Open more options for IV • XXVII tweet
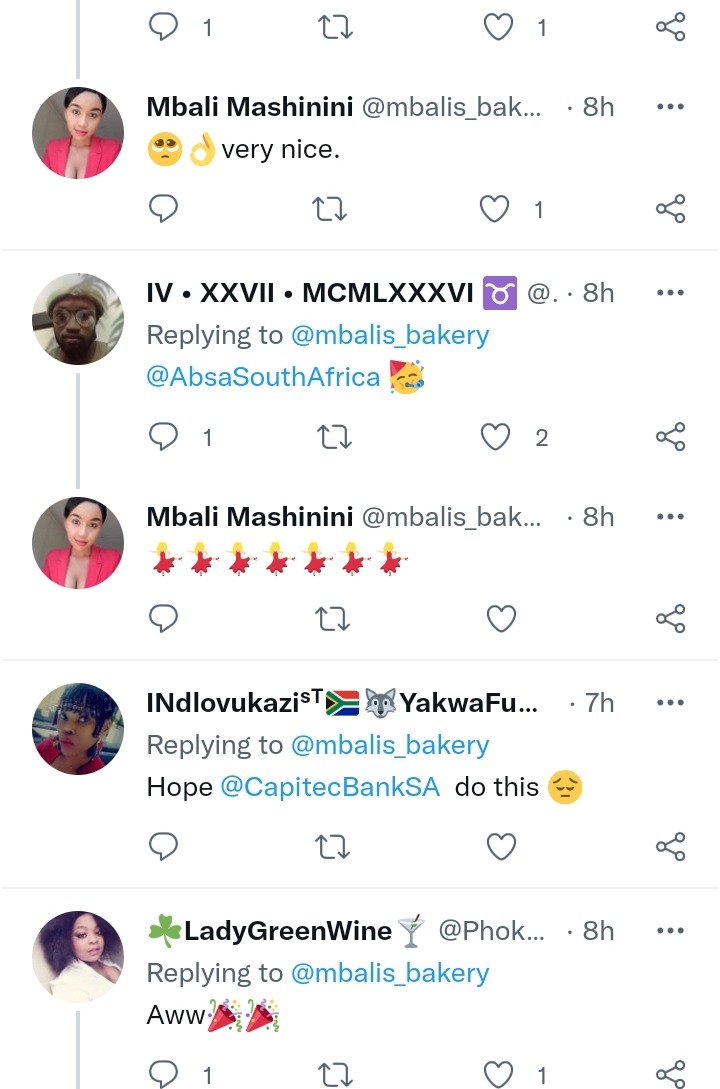The height and width of the screenshot is (1089, 720). pos(669,293)
